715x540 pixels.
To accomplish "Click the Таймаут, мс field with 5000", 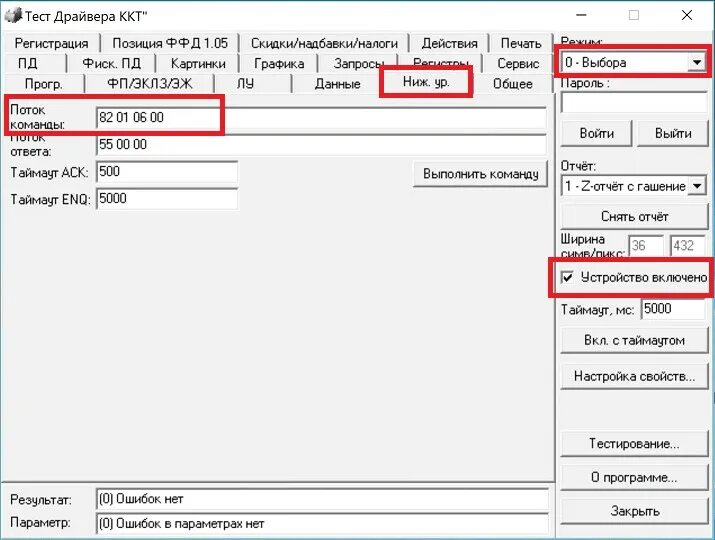I will 673,309.
